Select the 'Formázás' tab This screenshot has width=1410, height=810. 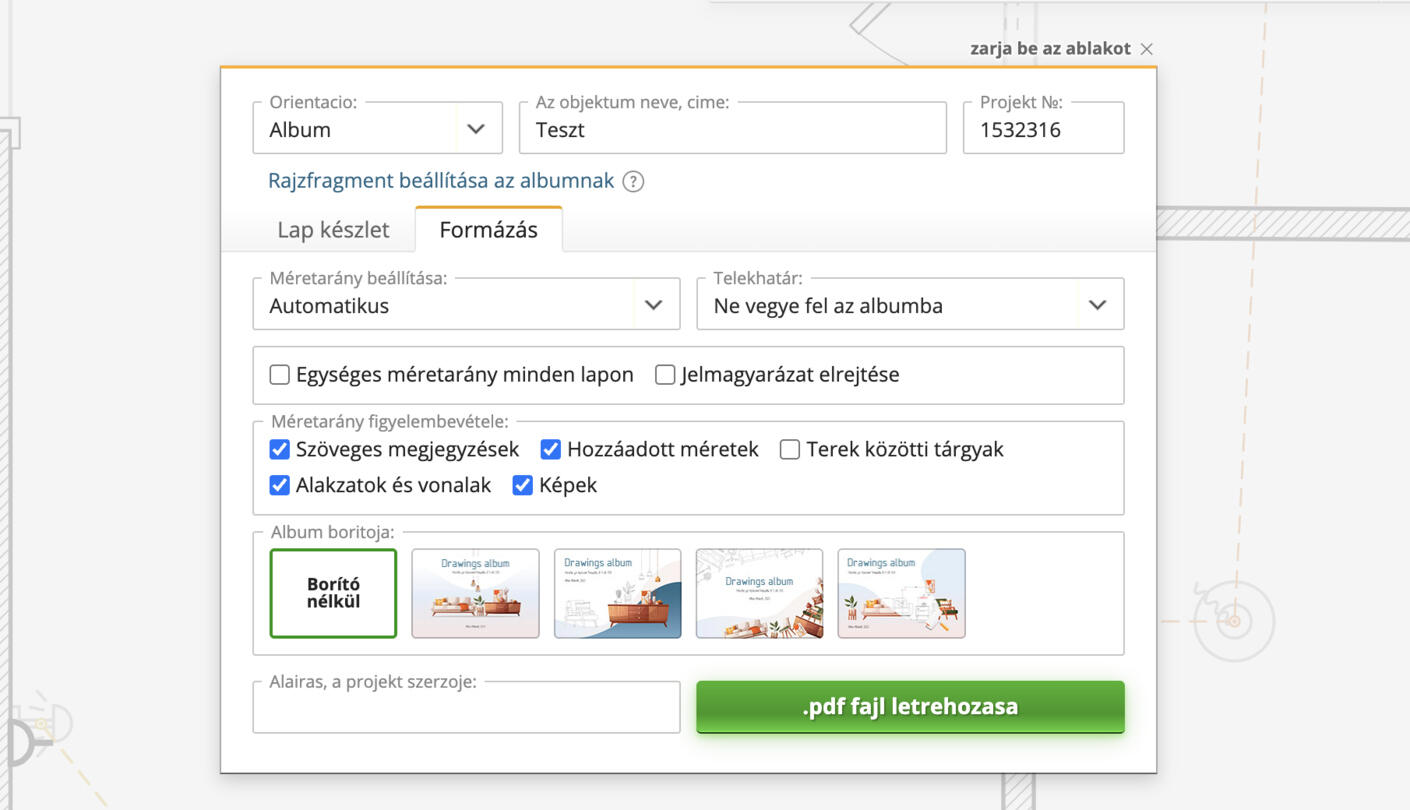[489, 230]
